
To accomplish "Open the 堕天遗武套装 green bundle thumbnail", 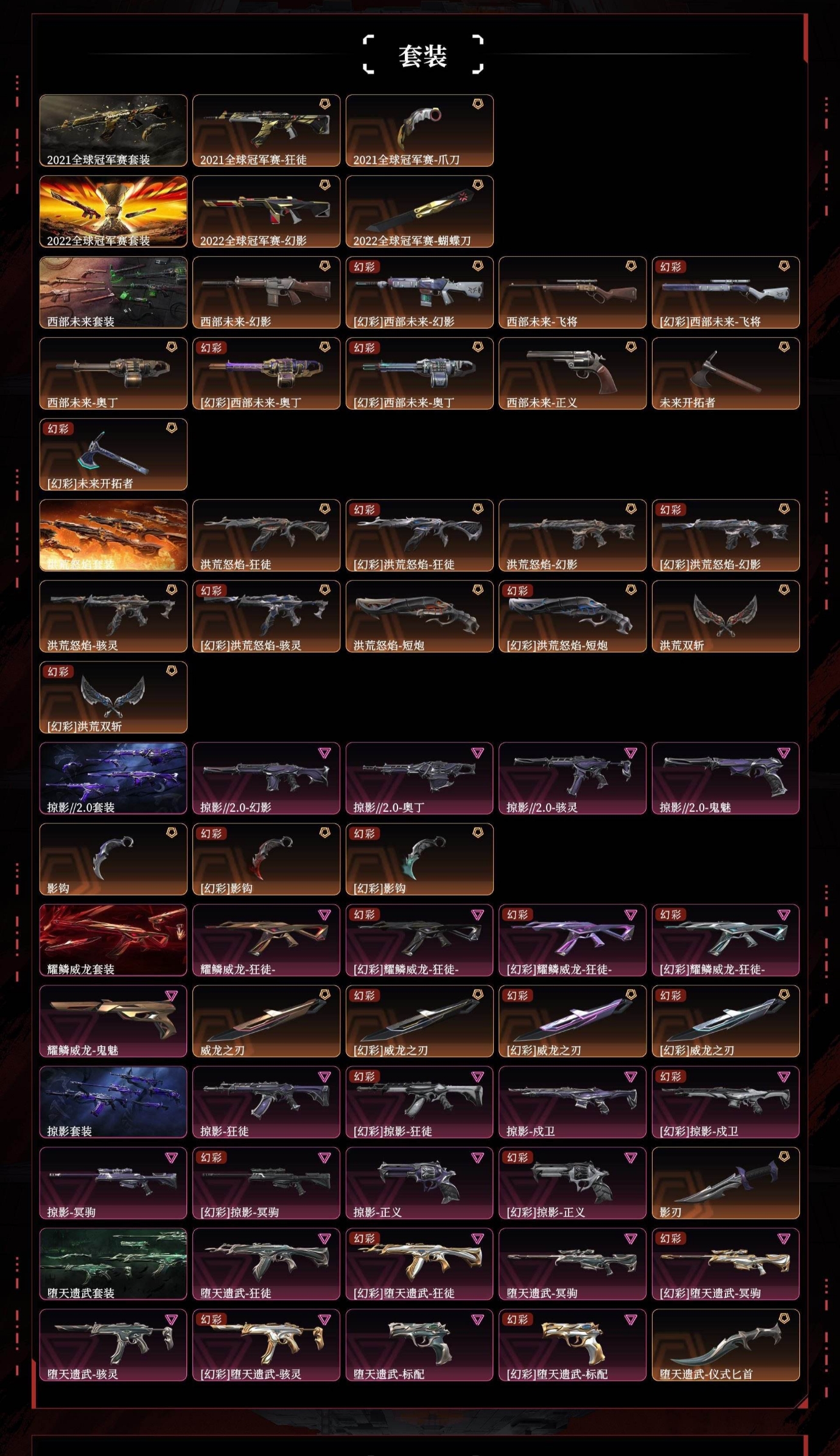I will pyautogui.click(x=113, y=1264).
